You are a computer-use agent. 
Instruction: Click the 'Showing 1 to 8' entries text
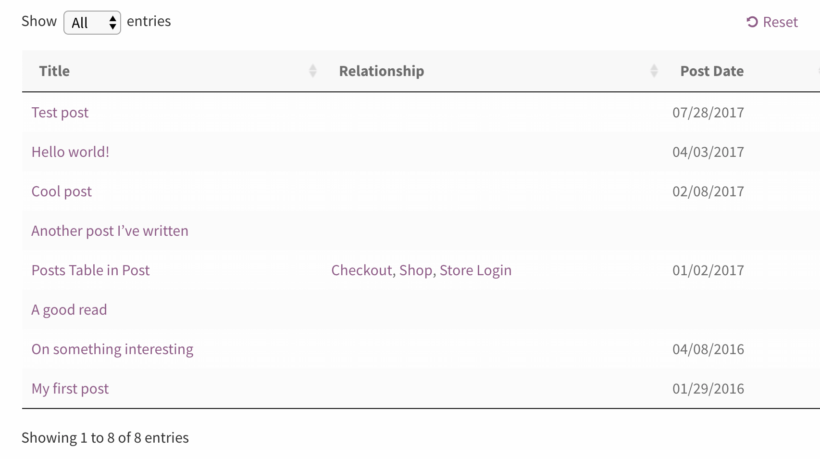pos(105,437)
